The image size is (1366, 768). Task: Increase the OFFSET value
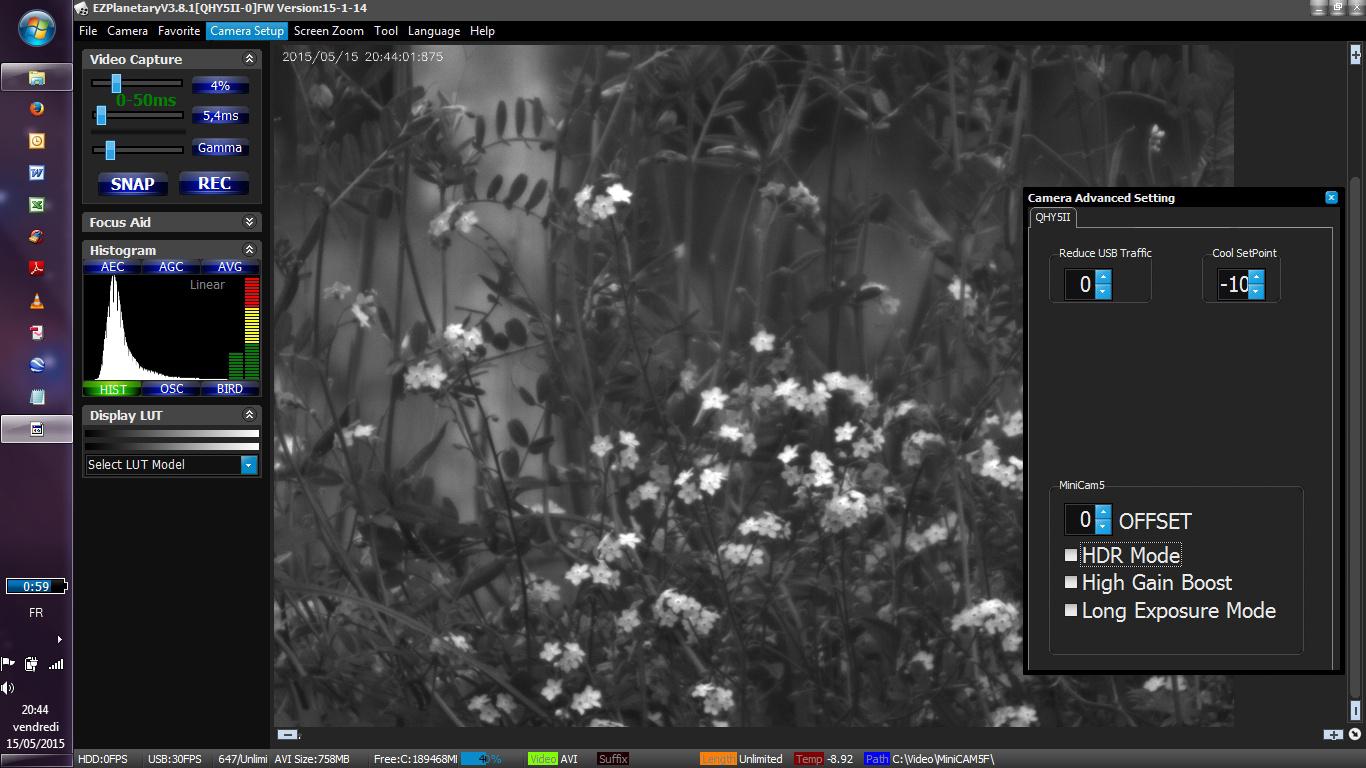pos(1103,512)
